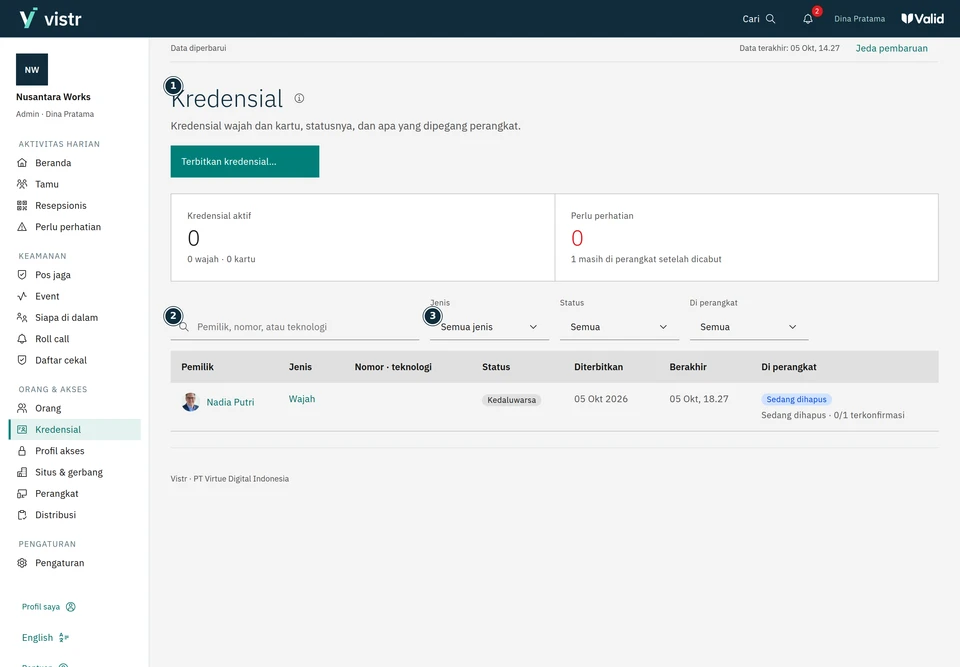The height and width of the screenshot is (667, 960).
Task: Open the Perangkat sidebar item
Action: 75,494
